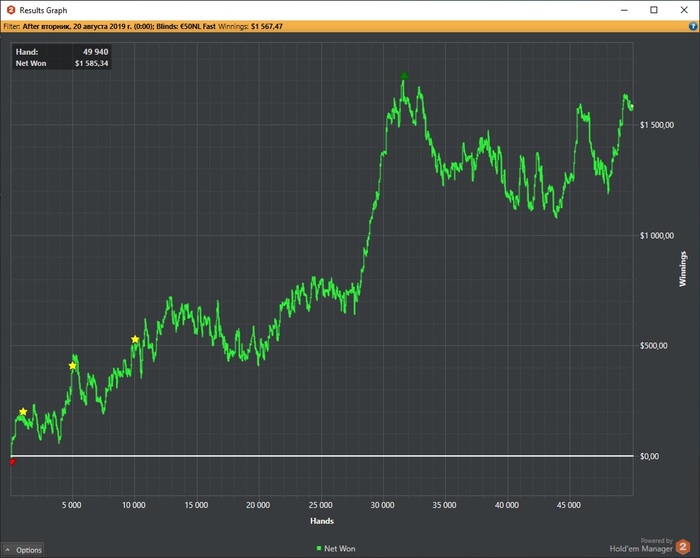This screenshot has height=558, width=700.
Task: Maximize the Results Graph window
Action: click(654, 10)
